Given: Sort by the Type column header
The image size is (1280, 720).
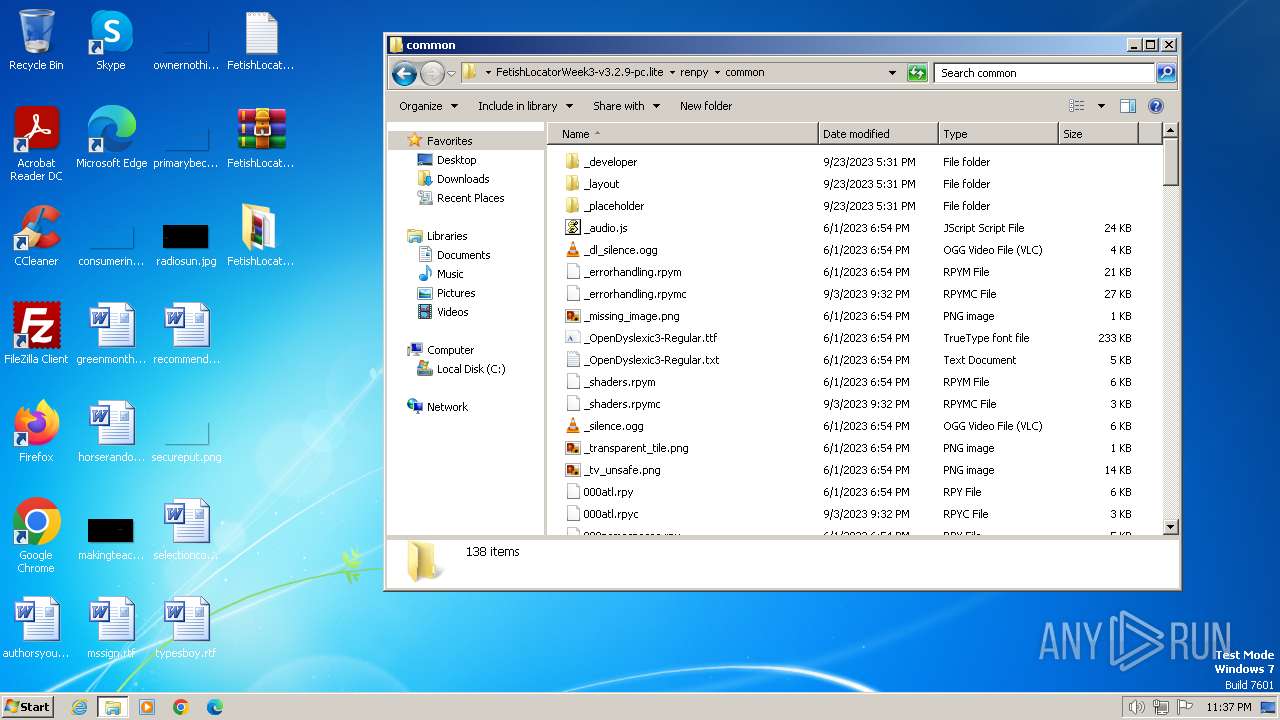Looking at the screenshot, I should point(998,134).
